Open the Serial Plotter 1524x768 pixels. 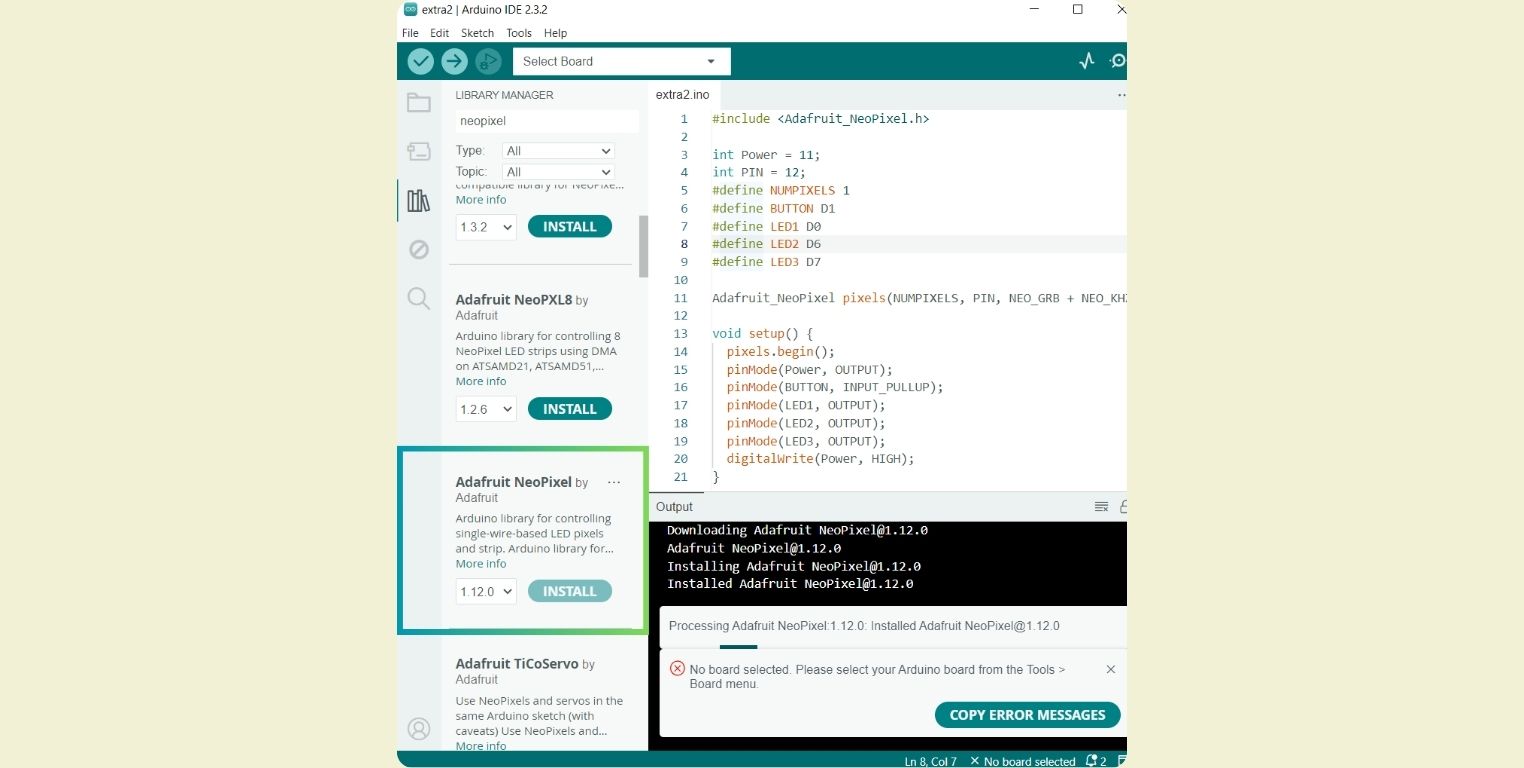pyautogui.click(x=1087, y=61)
